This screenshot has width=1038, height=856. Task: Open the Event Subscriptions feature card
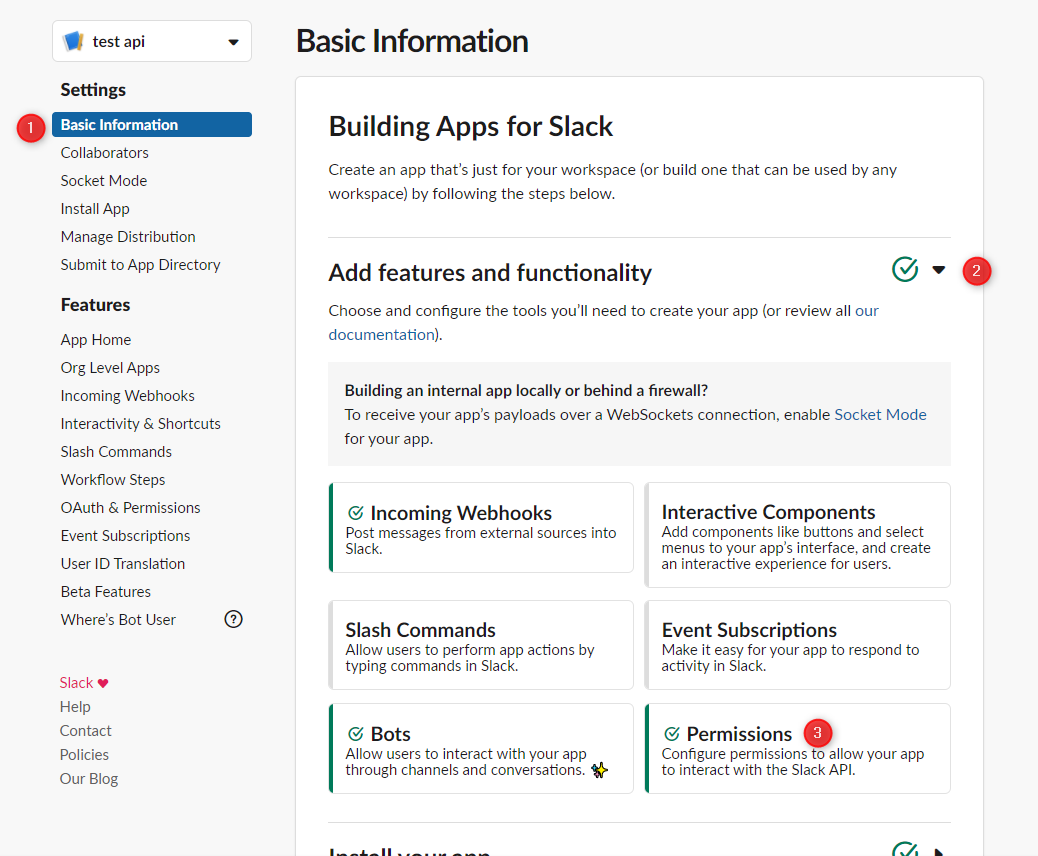(798, 645)
